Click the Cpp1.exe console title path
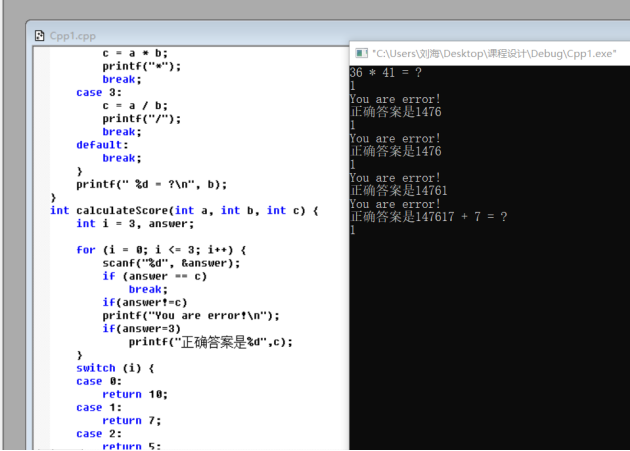The image size is (630, 451). point(494,53)
